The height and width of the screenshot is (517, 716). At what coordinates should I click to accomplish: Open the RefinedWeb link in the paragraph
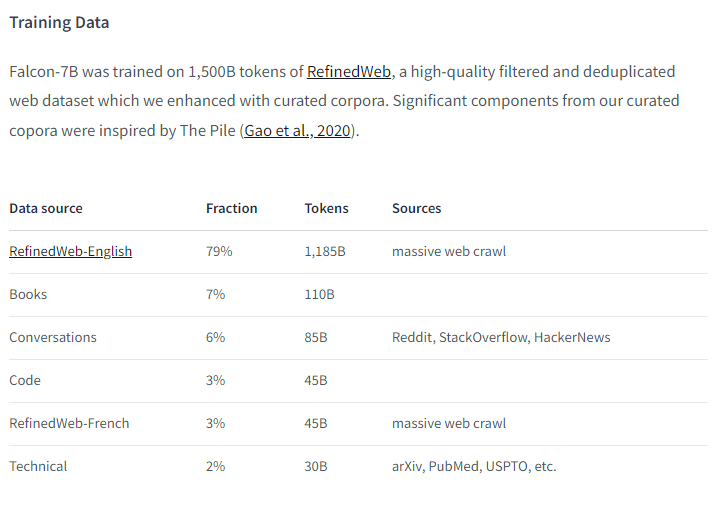(x=349, y=72)
